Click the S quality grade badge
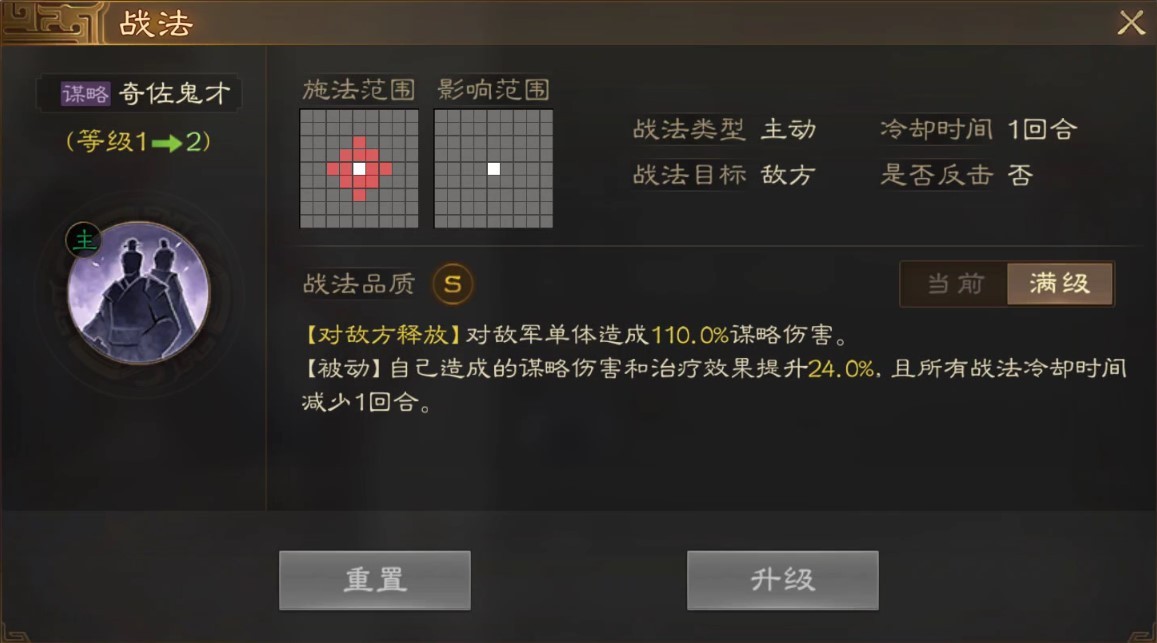This screenshot has height=643, width=1157. 452,283
